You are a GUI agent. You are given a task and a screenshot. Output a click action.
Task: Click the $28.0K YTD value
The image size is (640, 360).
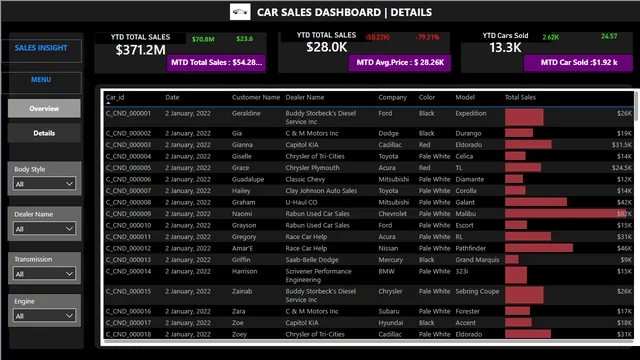click(327, 47)
